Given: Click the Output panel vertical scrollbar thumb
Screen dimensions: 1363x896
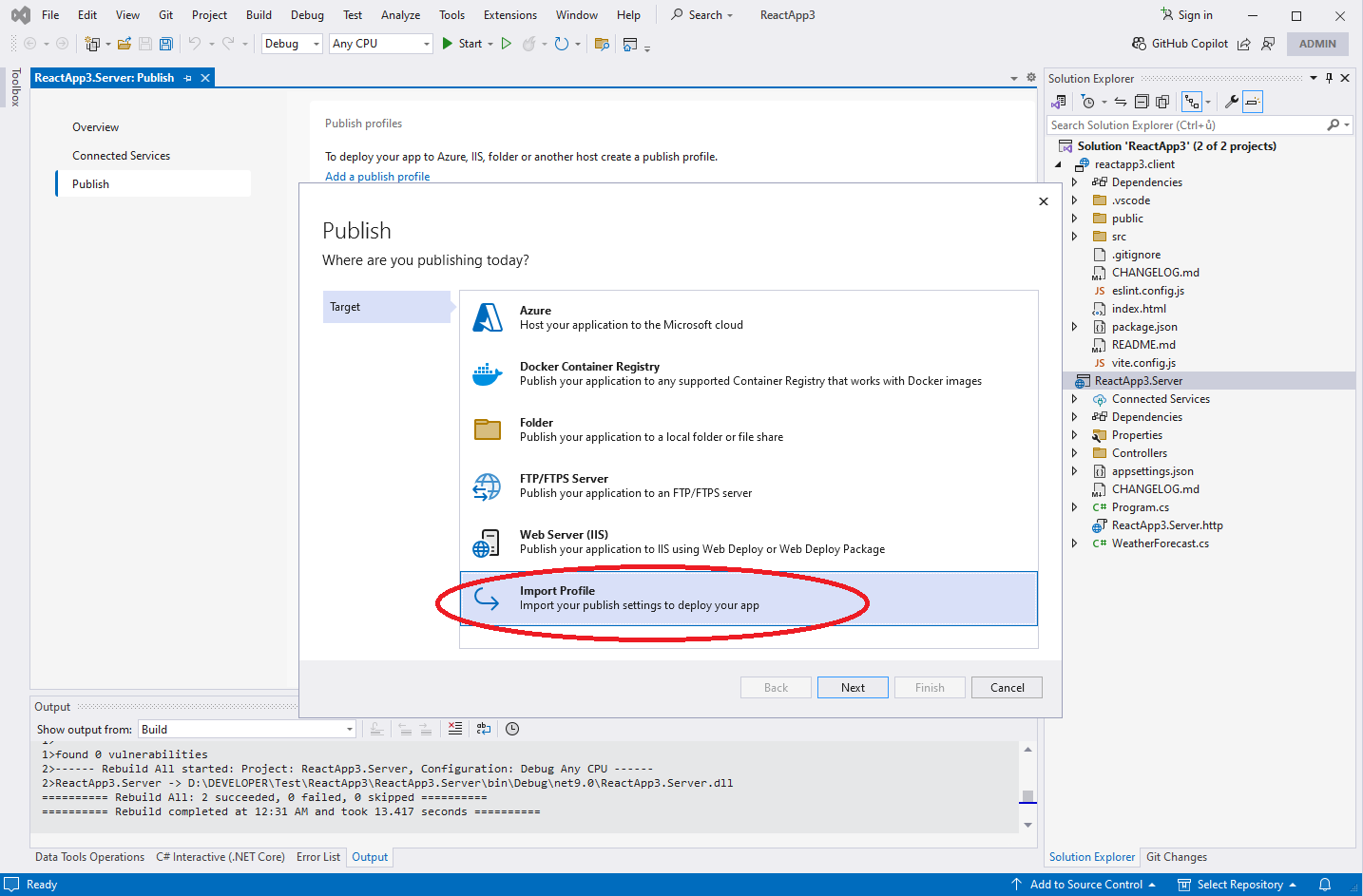Looking at the screenshot, I should coord(1027,796).
